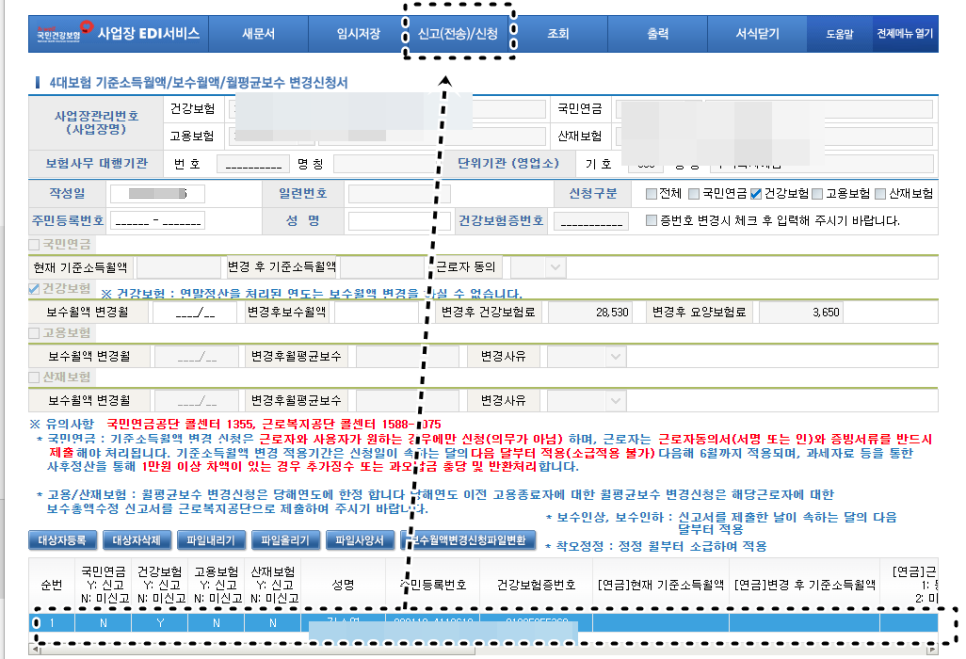The height and width of the screenshot is (659, 966).
Task: Click the 전체메뉴 열기 tab
Action: click(904, 33)
